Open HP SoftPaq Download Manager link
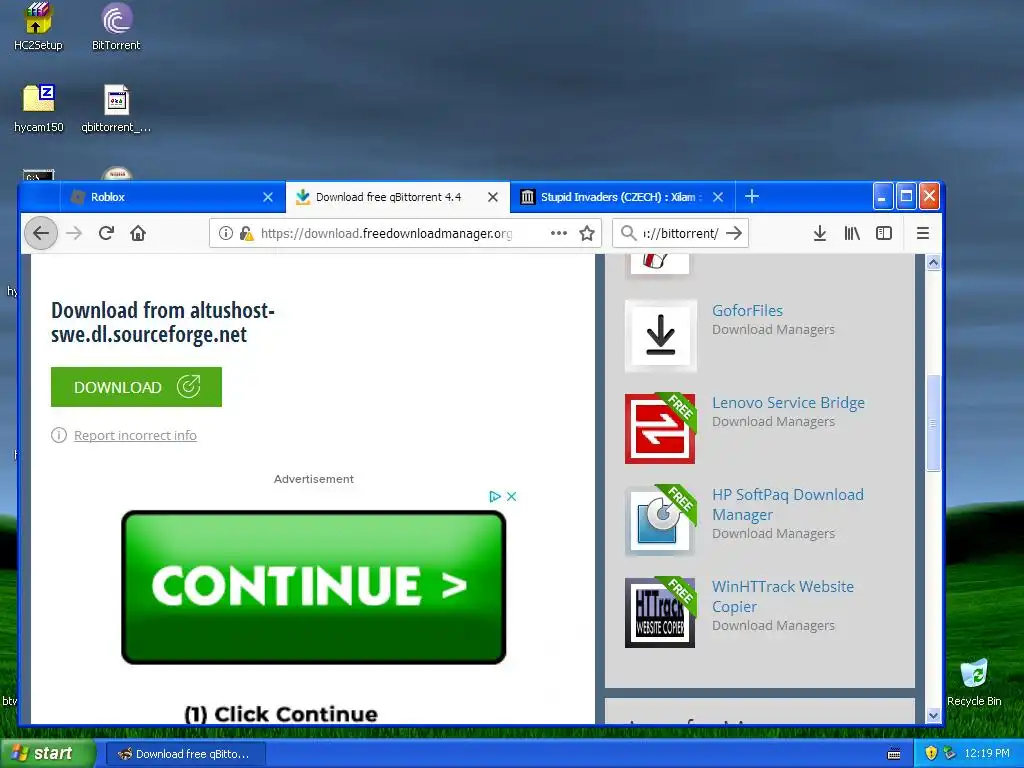Screen dimensions: 1024x768 point(788,504)
